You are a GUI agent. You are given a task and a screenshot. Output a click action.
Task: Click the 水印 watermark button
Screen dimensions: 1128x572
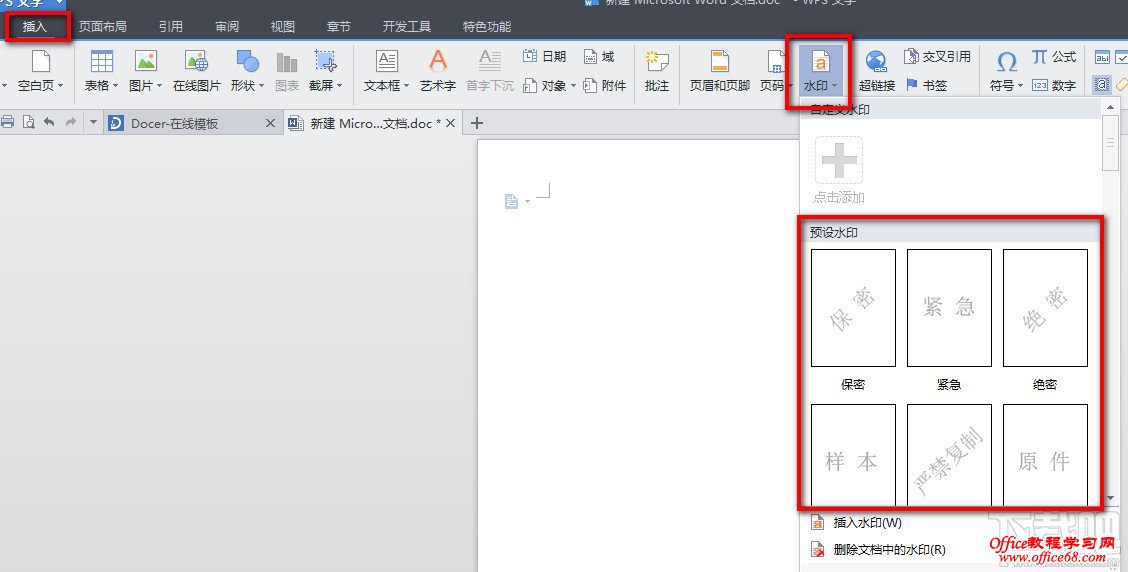(x=820, y=71)
